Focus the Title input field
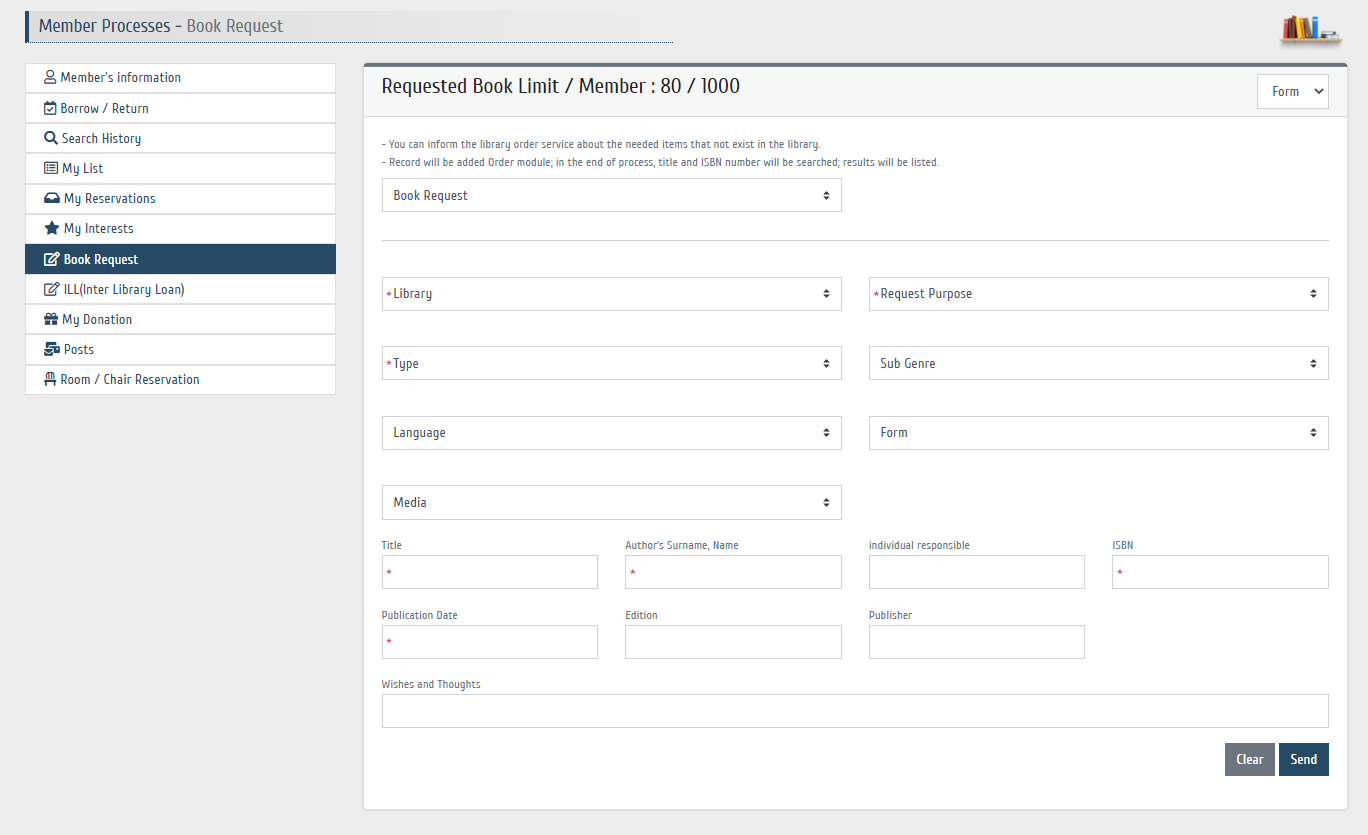Image resolution: width=1368 pixels, height=835 pixels. tap(489, 572)
